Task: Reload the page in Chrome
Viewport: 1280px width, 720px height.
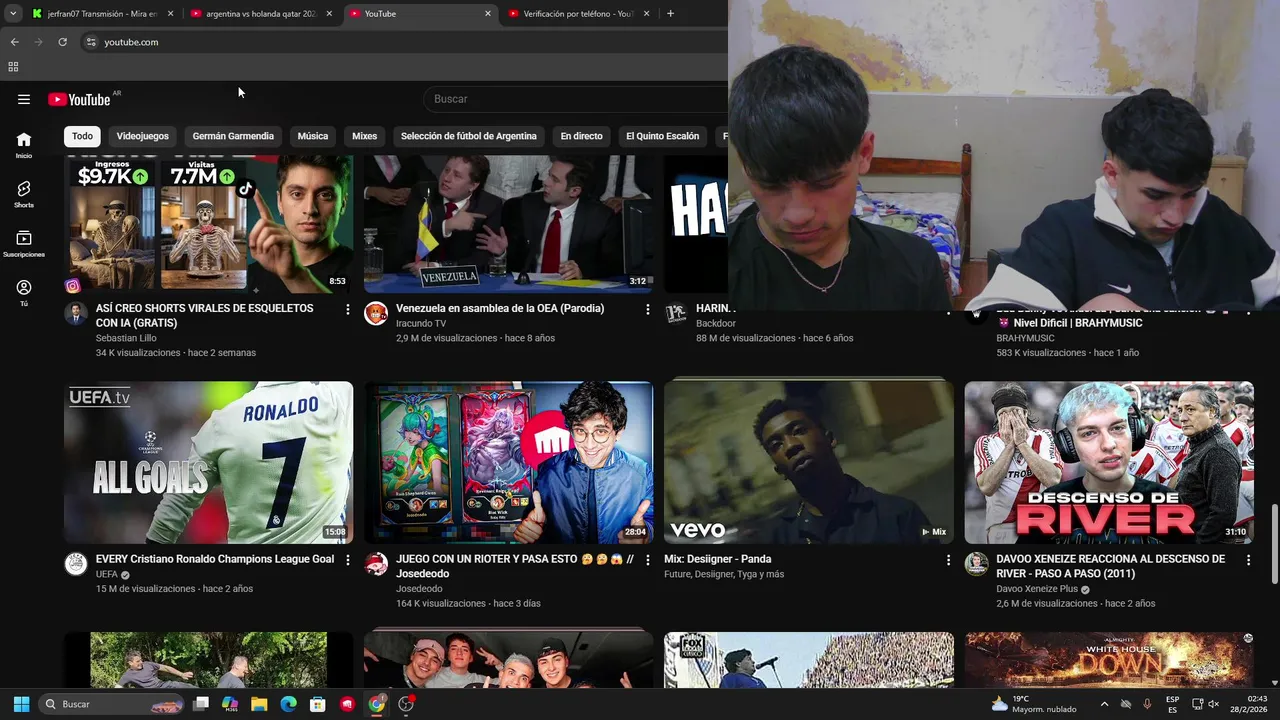Action: click(x=62, y=42)
